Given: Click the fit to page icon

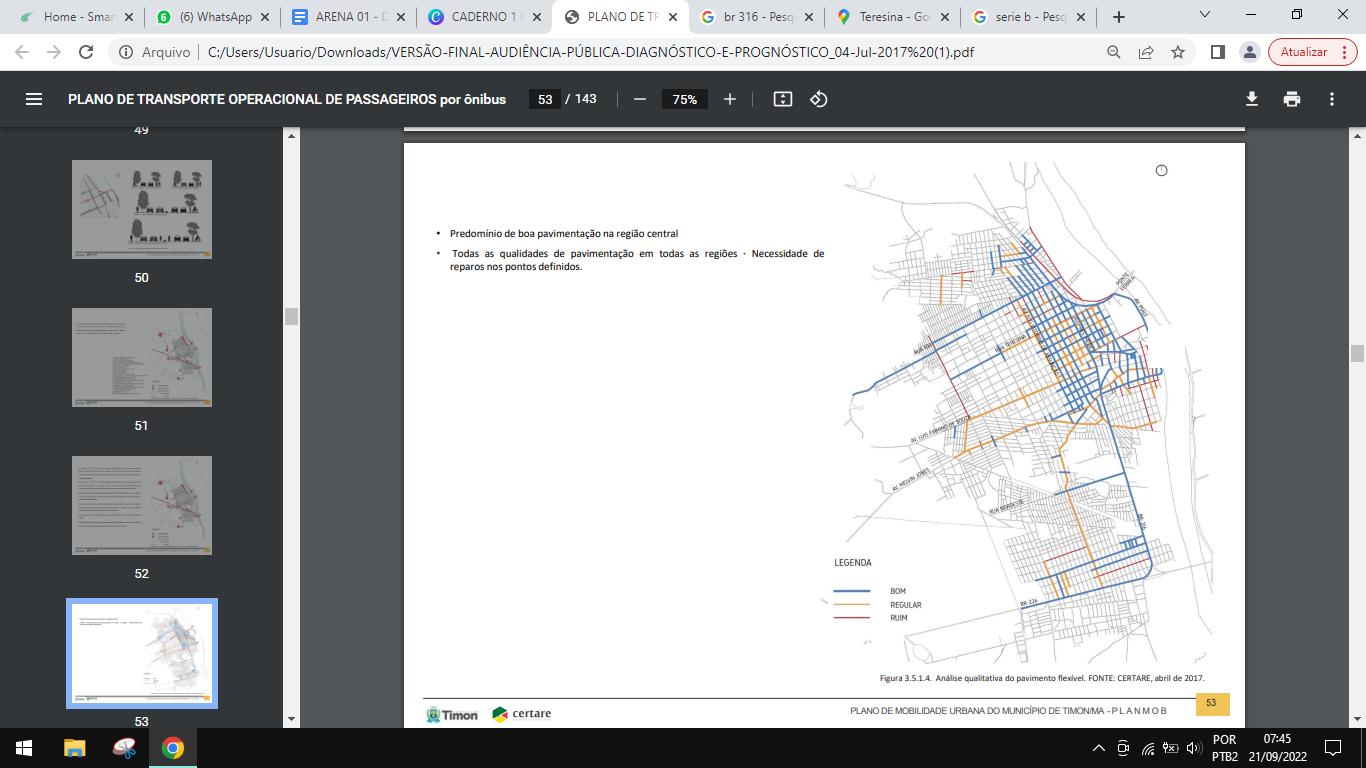Looking at the screenshot, I should click(783, 99).
